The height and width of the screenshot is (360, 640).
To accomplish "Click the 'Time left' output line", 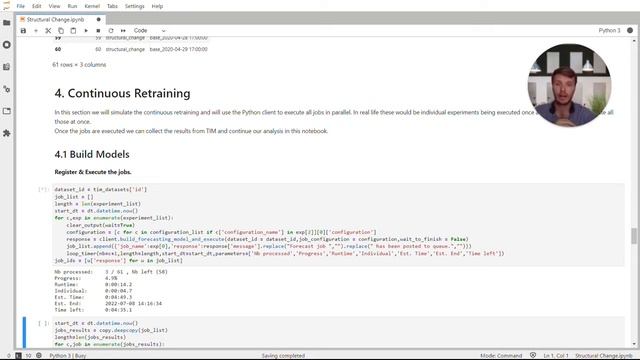I will click(93, 310).
